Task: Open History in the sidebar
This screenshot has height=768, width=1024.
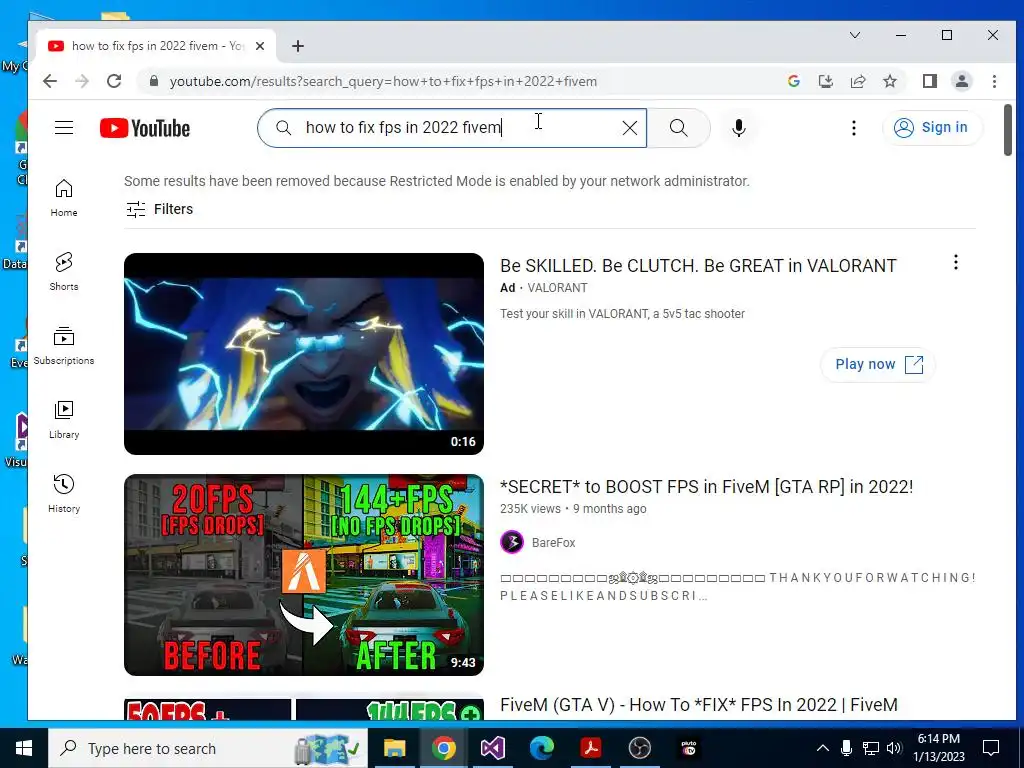Action: point(64,494)
